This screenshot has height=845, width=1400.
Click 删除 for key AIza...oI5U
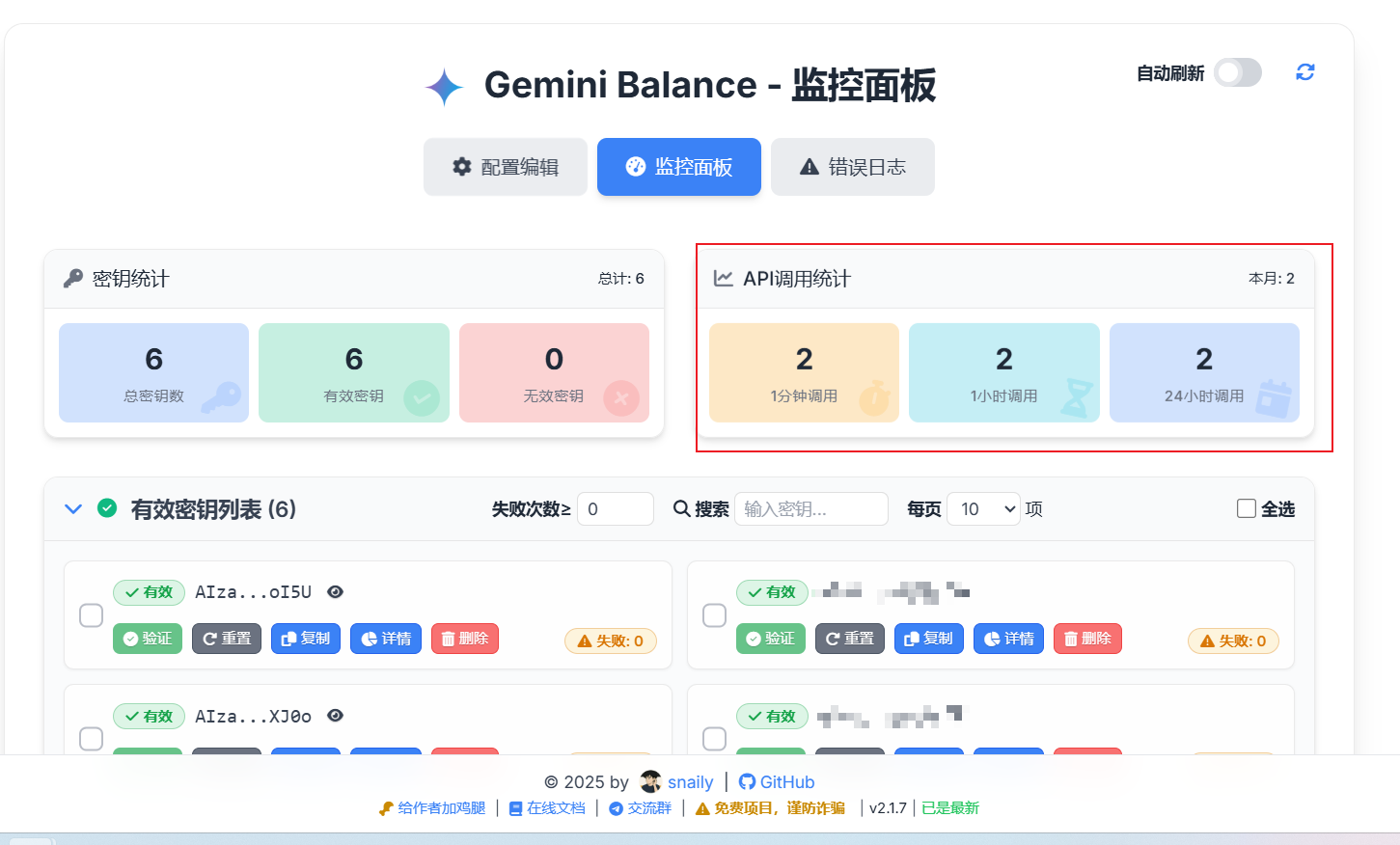(465, 639)
